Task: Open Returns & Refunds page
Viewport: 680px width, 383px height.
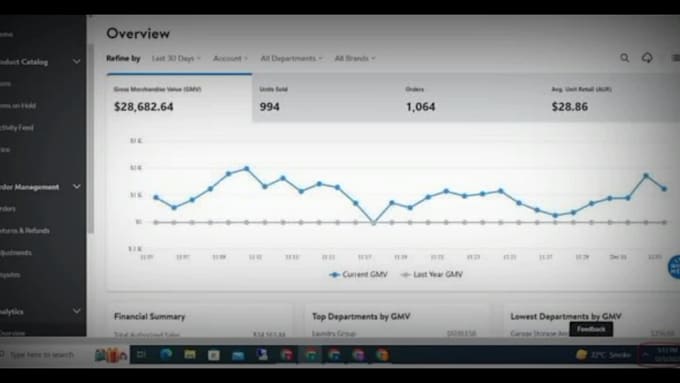Action: [25, 230]
